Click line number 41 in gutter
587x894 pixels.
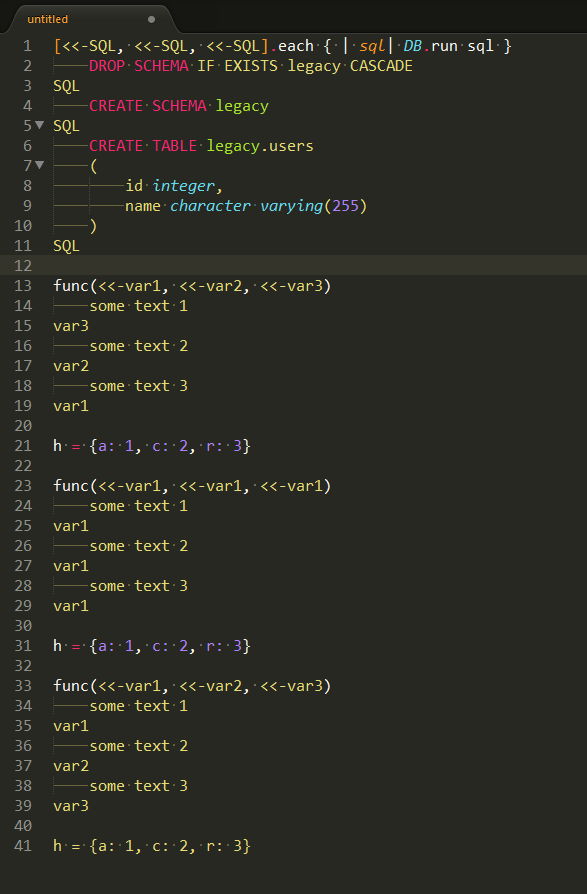pos(23,846)
